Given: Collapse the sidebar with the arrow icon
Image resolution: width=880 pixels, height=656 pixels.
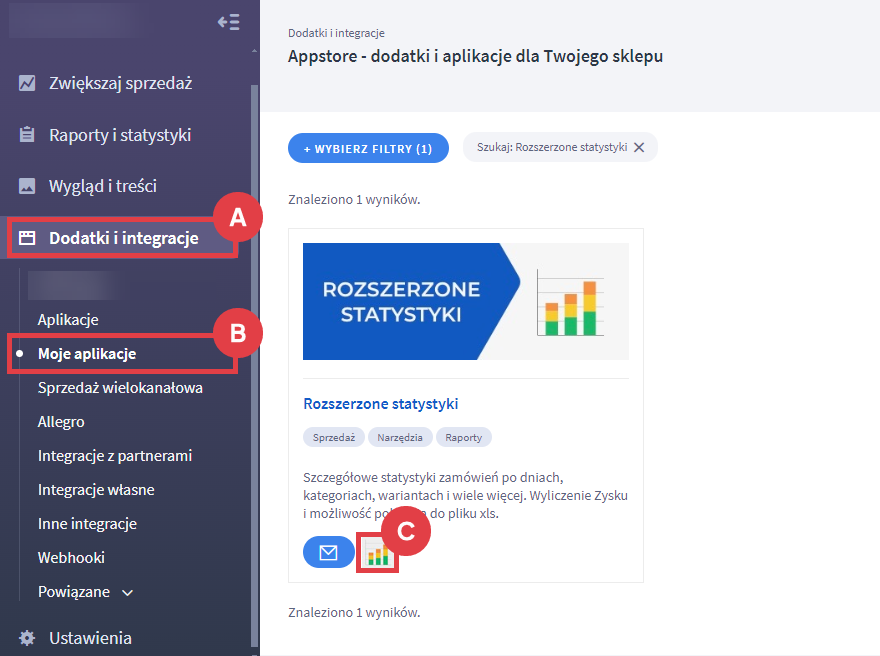Looking at the screenshot, I should (228, 22).
